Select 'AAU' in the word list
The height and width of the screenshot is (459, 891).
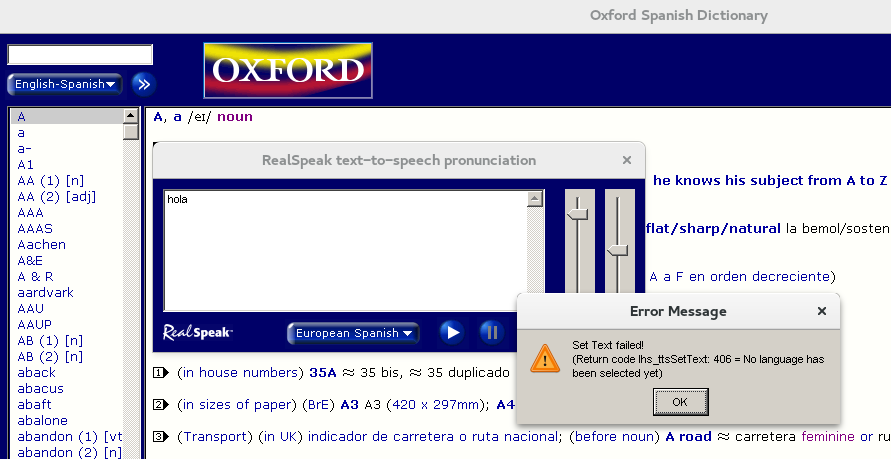click(31, 308)
